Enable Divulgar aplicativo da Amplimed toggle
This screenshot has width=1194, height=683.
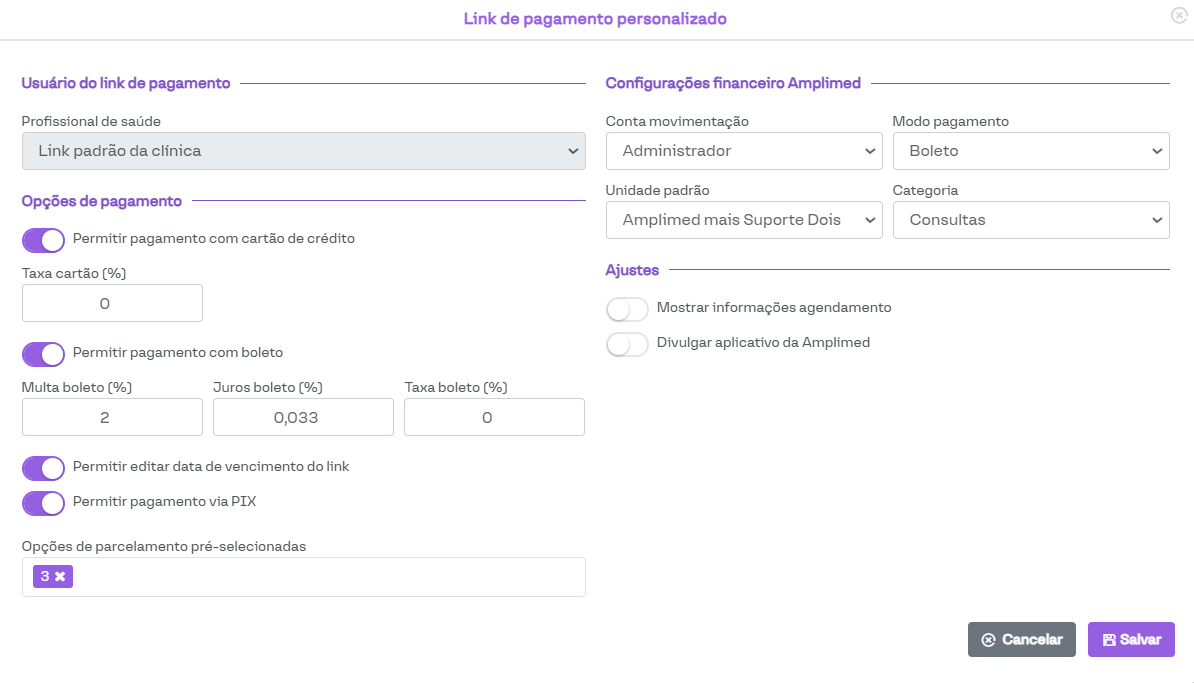627,344
